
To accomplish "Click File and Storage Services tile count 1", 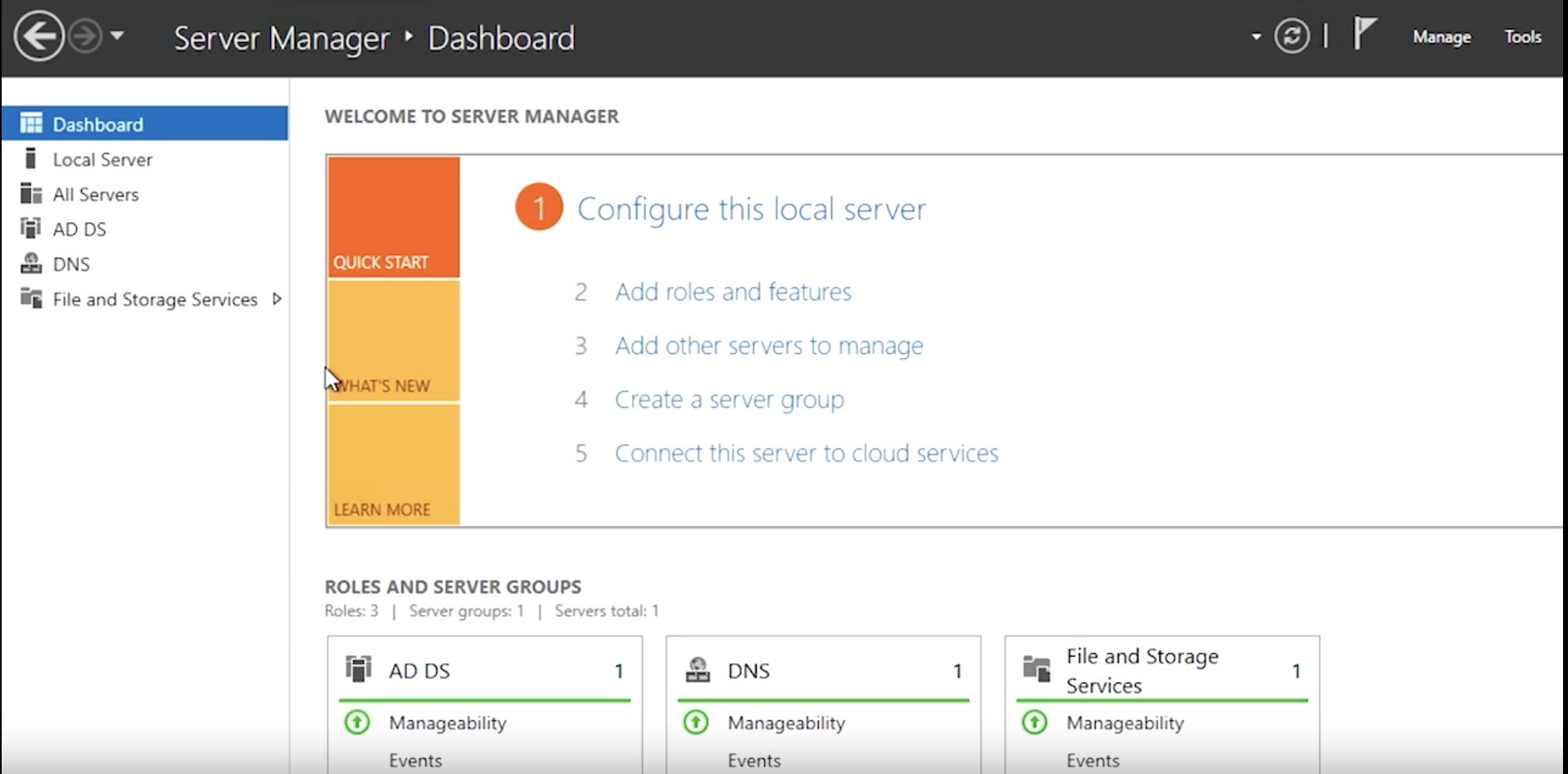I will 1297,671.
